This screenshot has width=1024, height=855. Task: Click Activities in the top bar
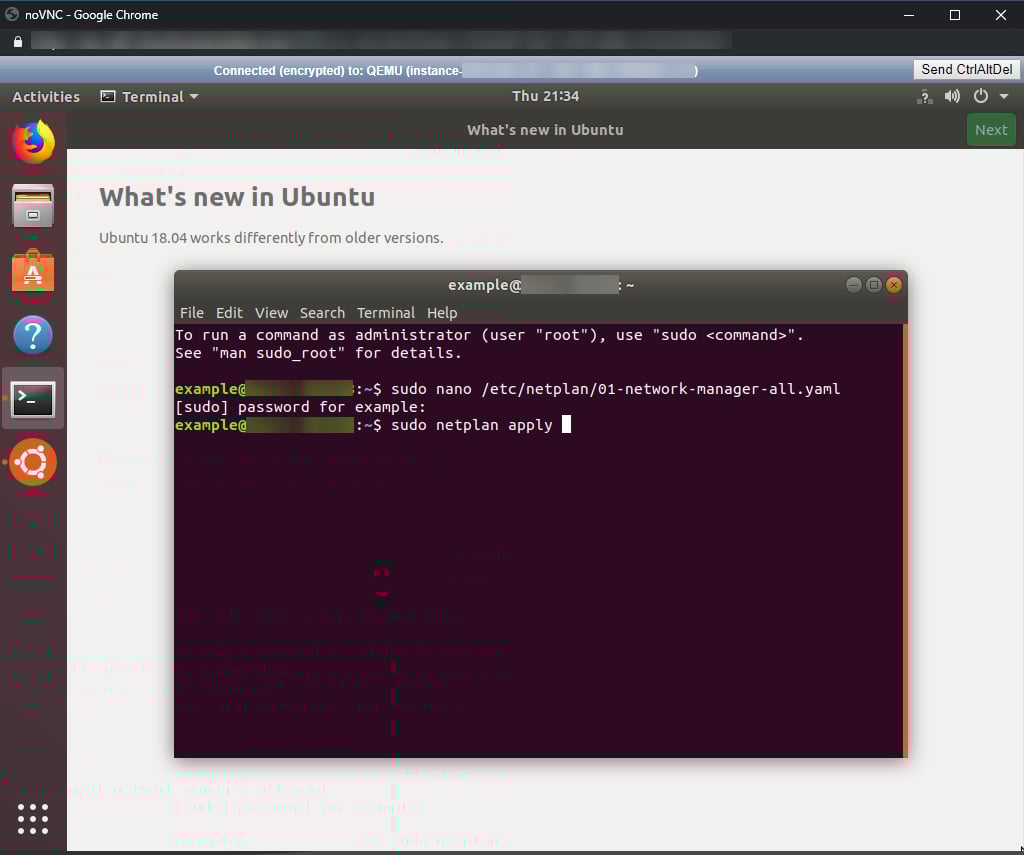(45, 96)
